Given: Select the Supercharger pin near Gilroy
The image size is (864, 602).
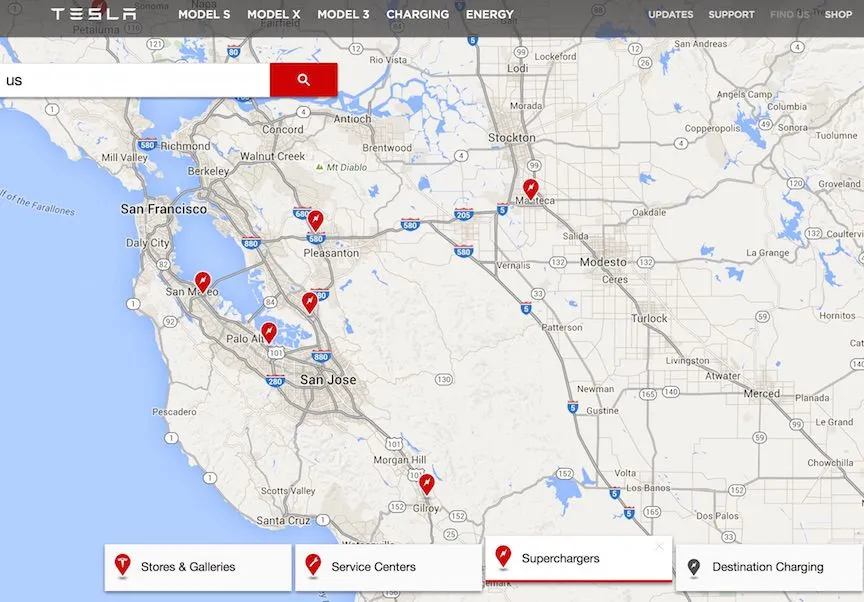Looking at the screenshot, I should coord(427,484).
